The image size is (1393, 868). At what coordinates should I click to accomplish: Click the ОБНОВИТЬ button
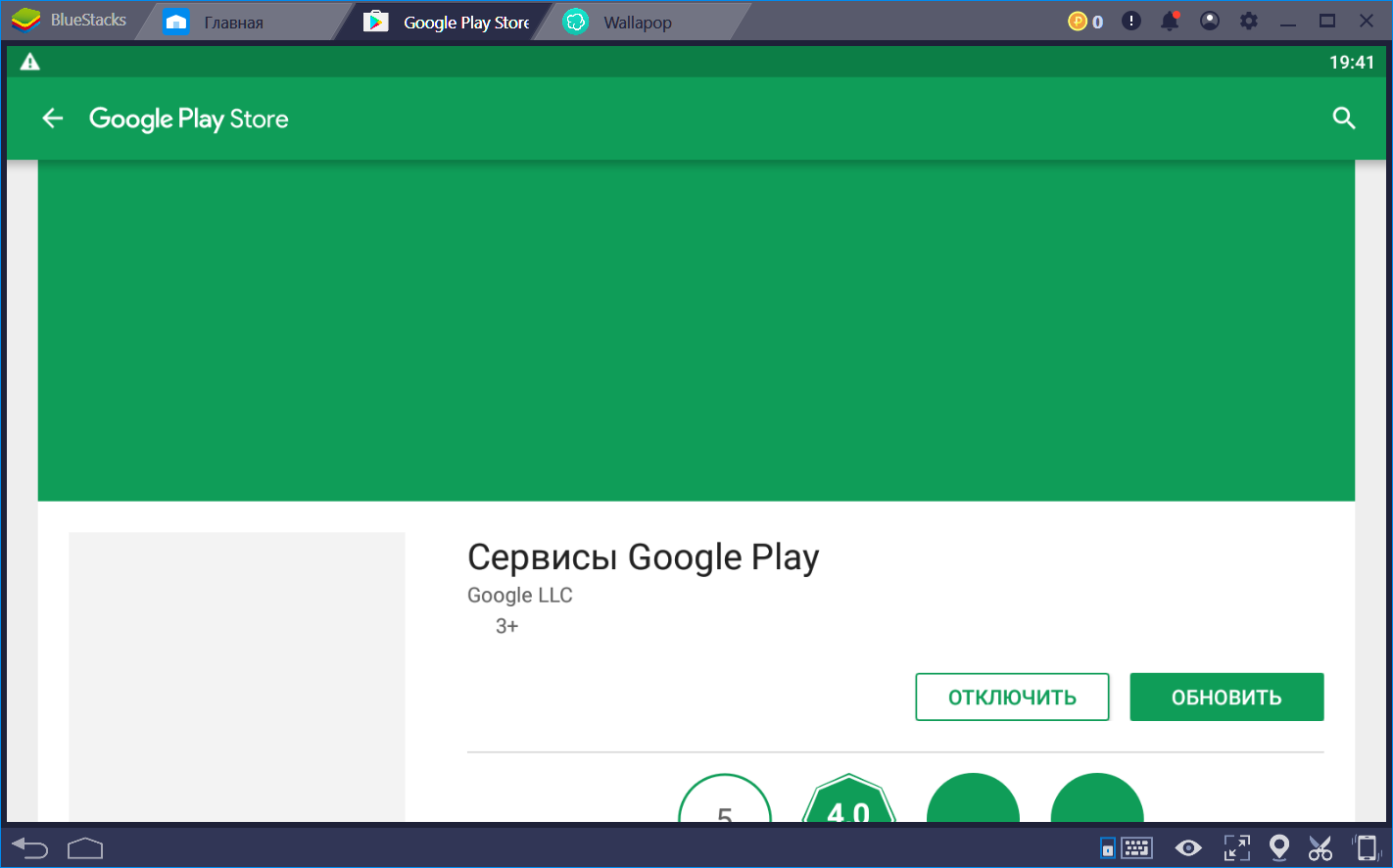[x=1226, y=698]
